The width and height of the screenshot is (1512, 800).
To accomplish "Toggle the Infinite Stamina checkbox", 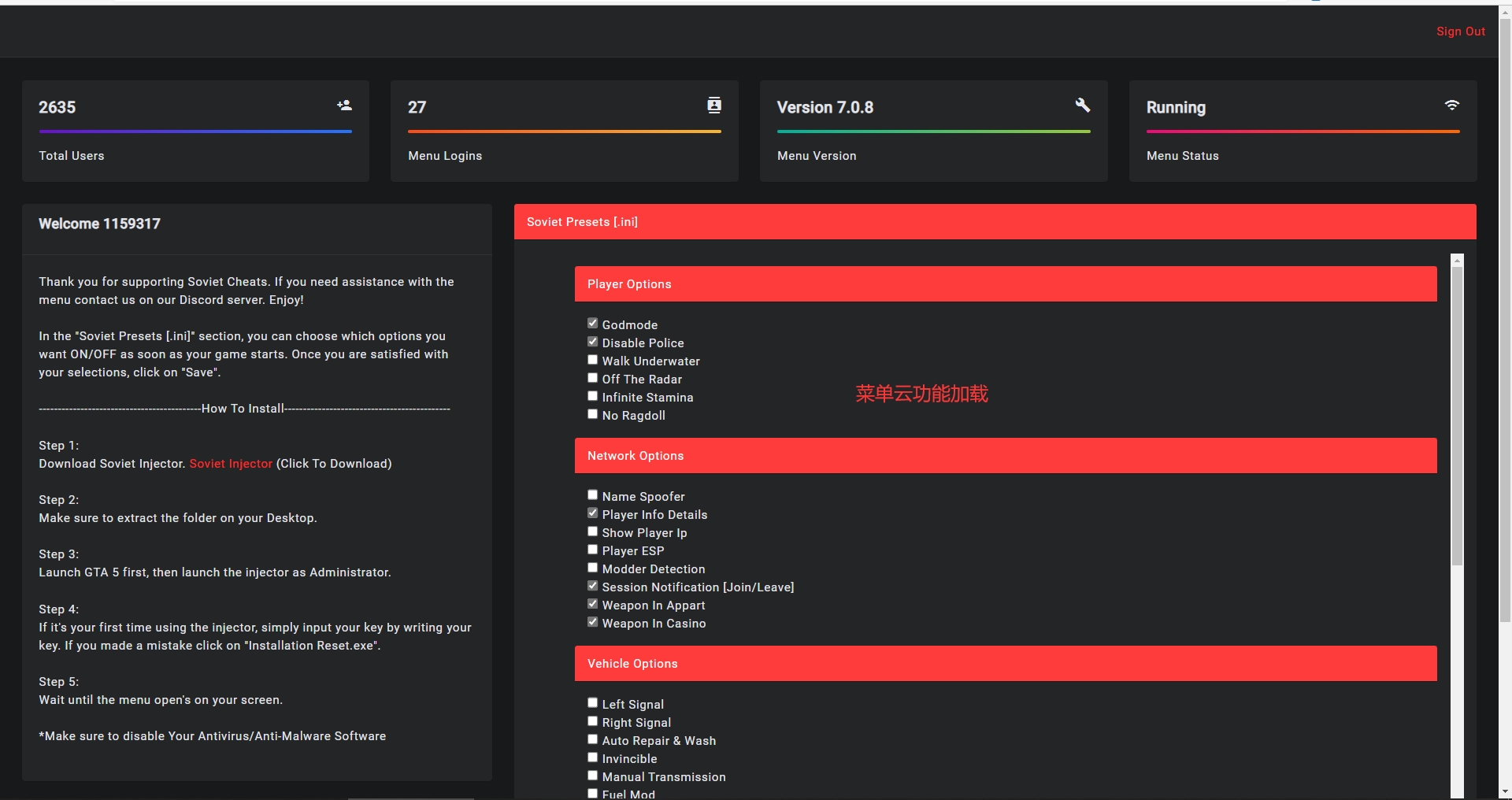I will 593,396.
